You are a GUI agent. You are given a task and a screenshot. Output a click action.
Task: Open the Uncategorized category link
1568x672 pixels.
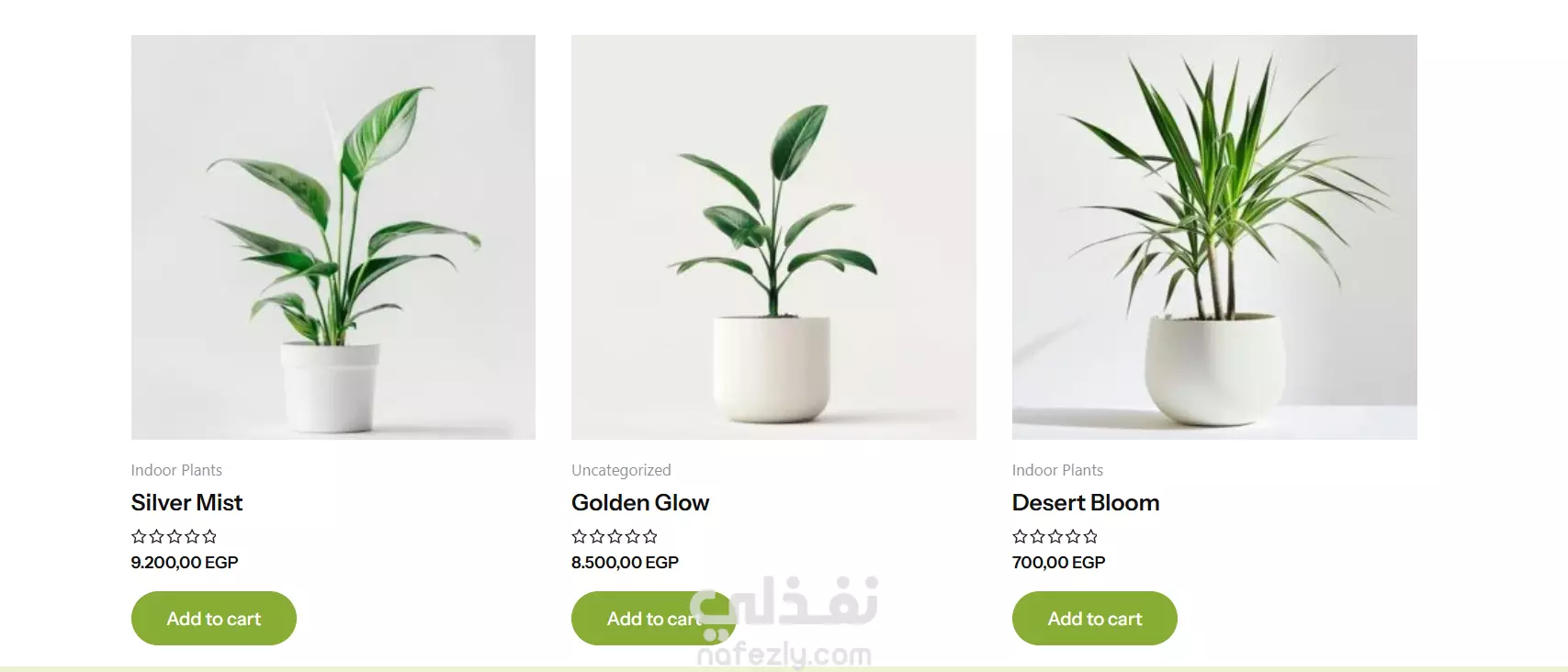(x=621, y=470)
